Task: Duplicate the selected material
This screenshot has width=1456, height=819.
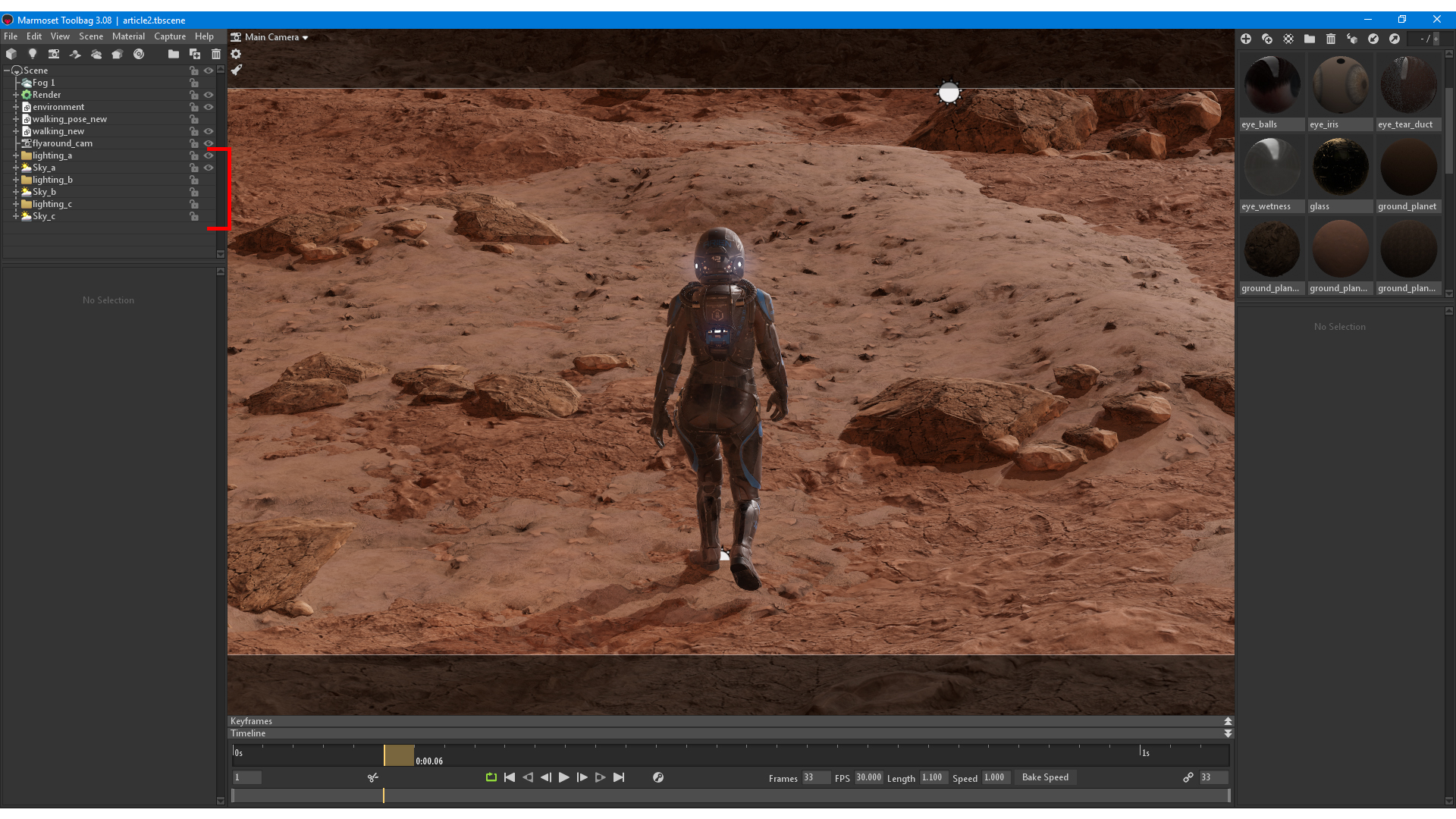Action: coord(1267,39)
